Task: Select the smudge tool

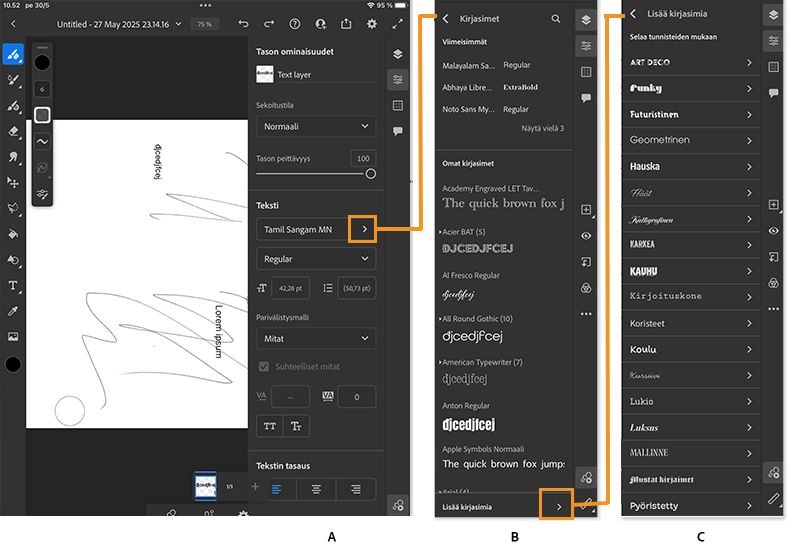Action: (x=13, y=157)
